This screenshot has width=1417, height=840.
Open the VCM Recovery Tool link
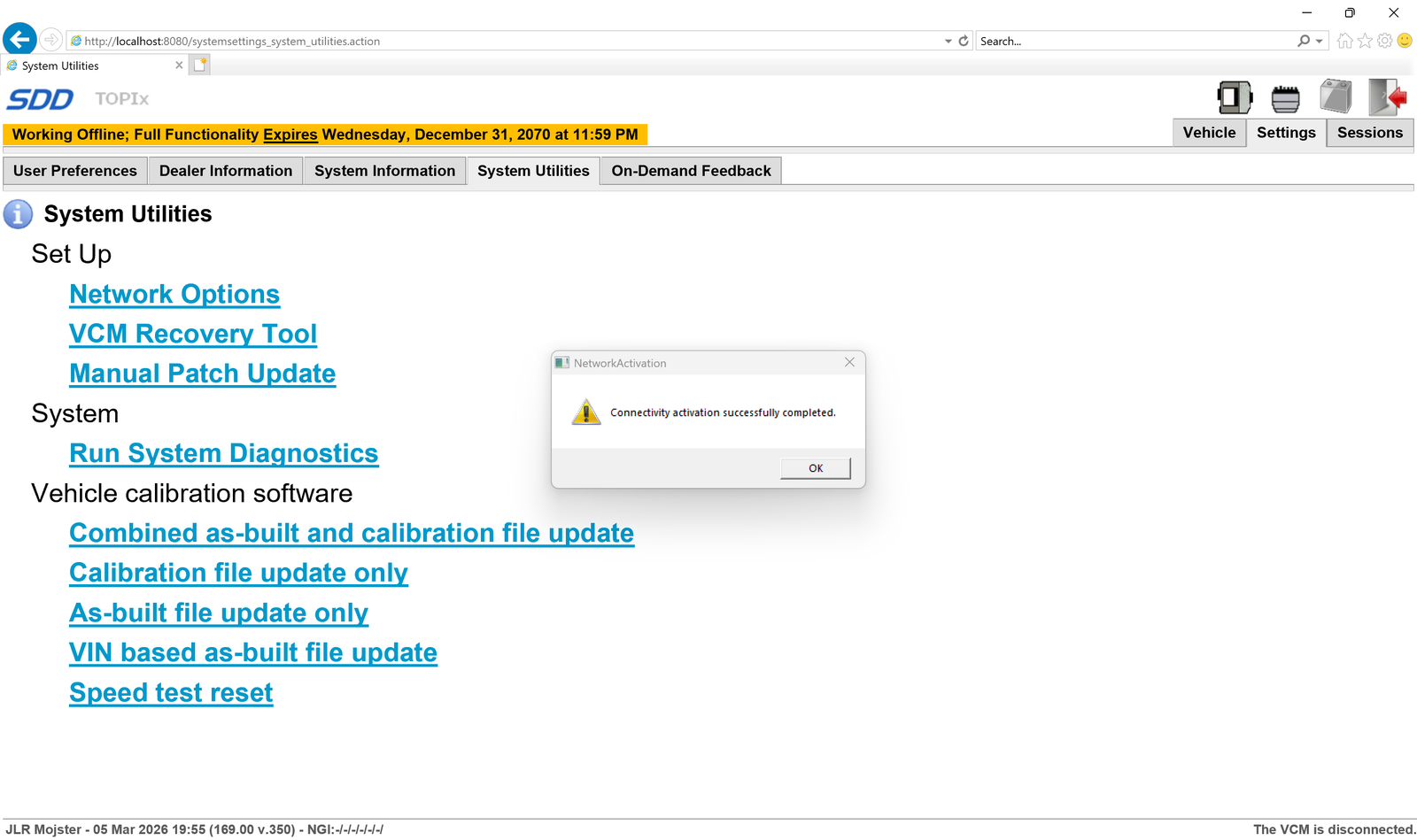pos(193,334)
